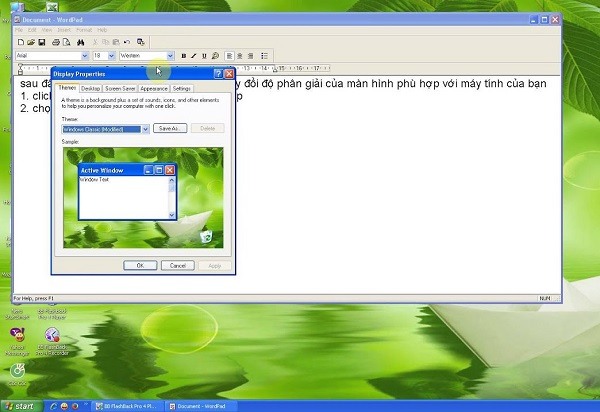Expand the Theme dropdown in Display Properties
Screen dimensions: 600x412
pyautogui.click(x=145, y=129)
